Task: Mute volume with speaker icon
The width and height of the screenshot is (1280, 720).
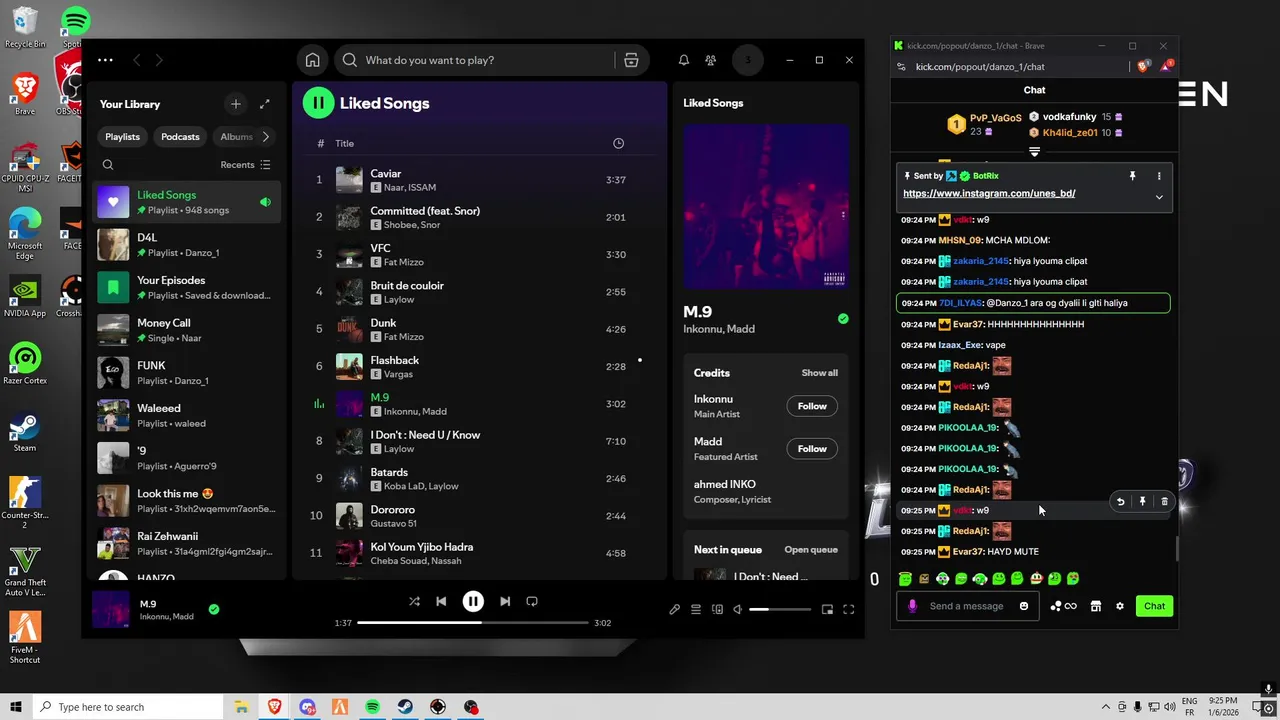Action: tap(738, 609)
